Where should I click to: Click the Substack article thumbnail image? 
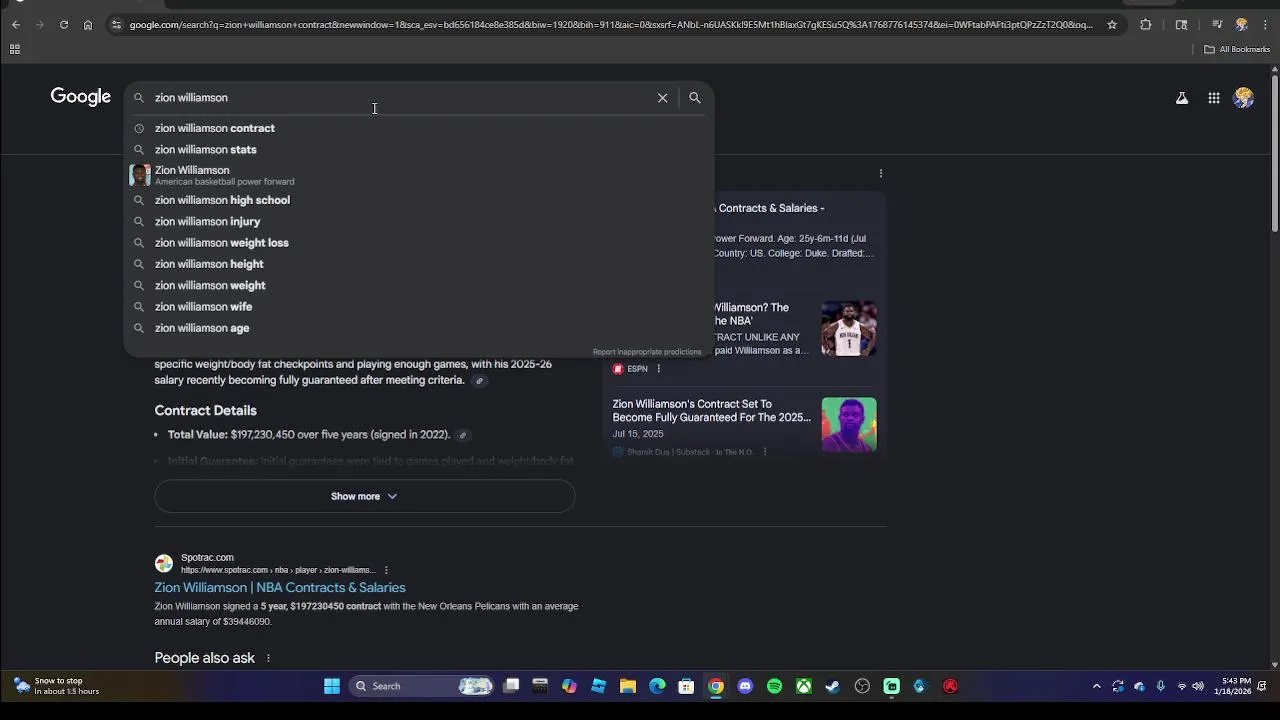tap(849, 425)
